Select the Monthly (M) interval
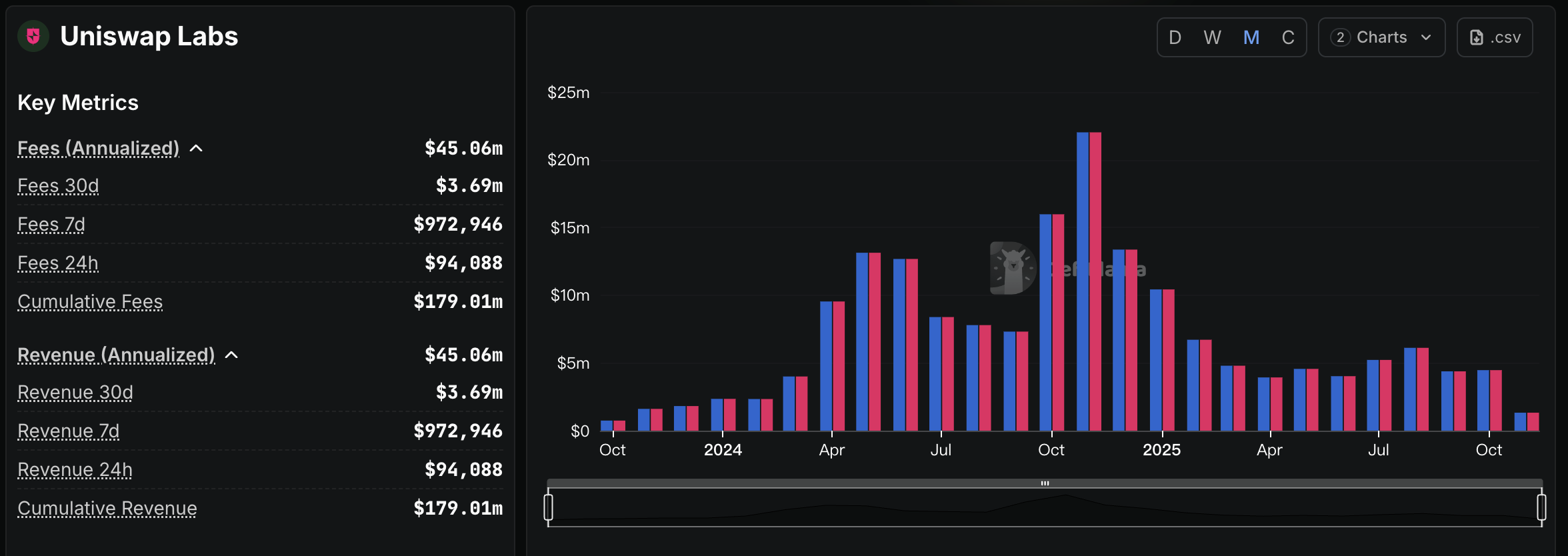The image size is (1568, 556). pos(1251,37)
